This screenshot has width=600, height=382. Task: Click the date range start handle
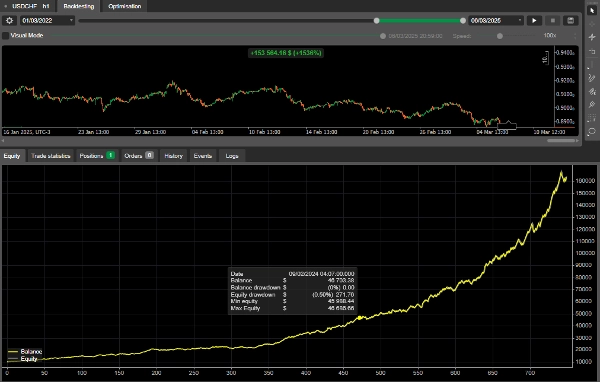[377, 20]
